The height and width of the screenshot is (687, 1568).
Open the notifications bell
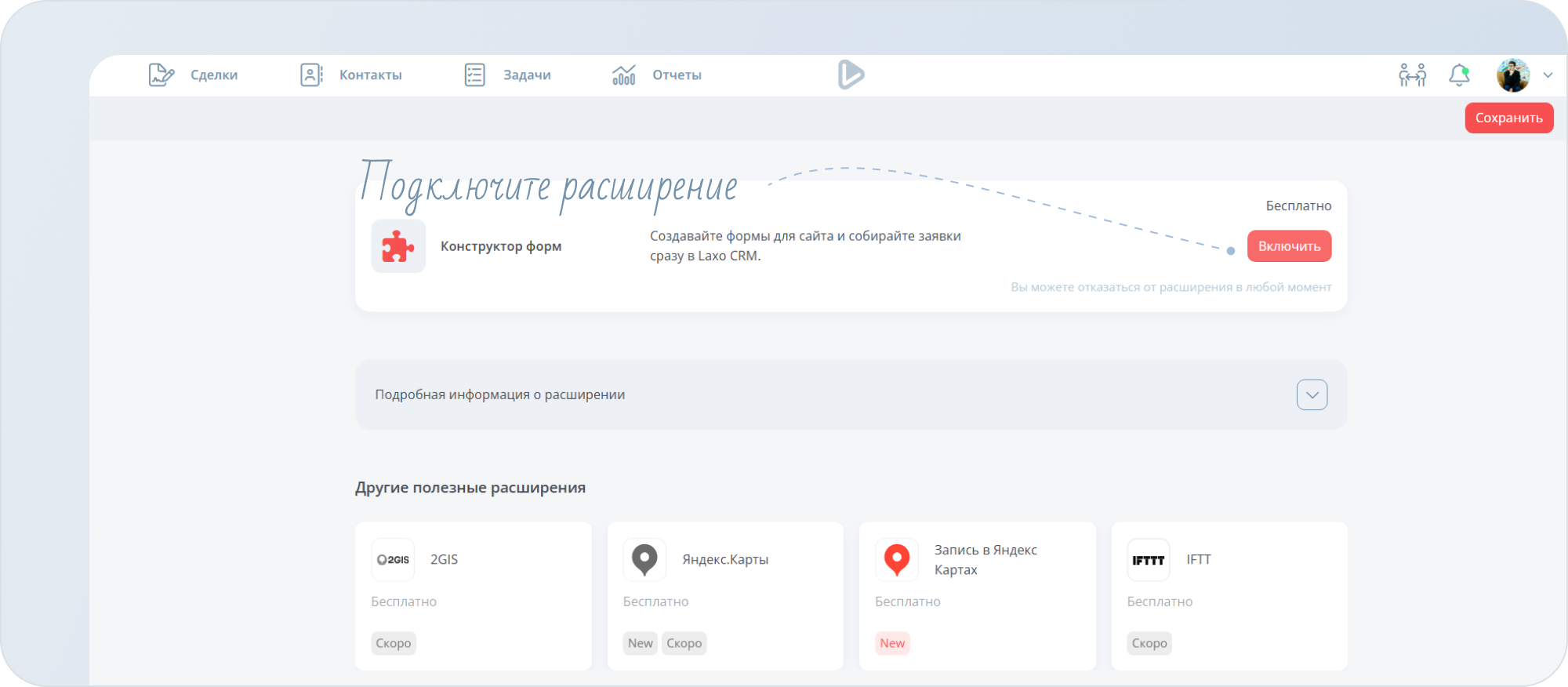[x=1459, y=75]
